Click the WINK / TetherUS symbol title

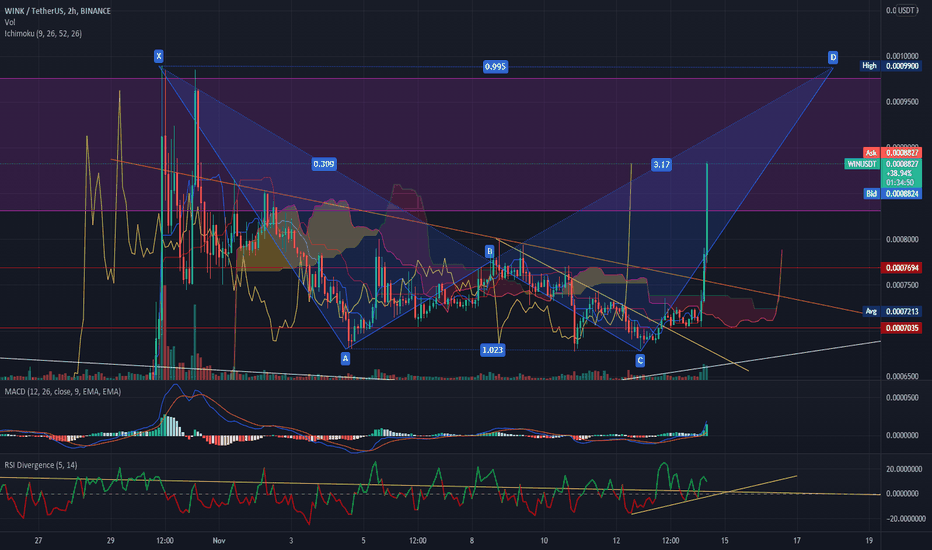click(58, 11)
